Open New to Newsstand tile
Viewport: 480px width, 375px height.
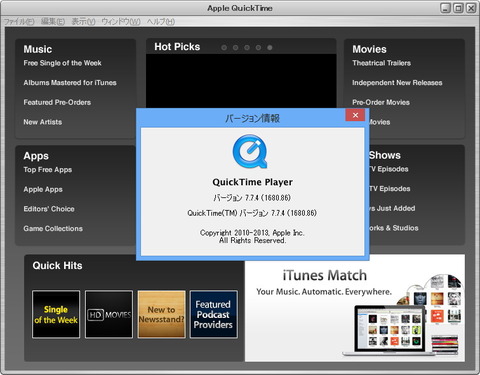161,314
